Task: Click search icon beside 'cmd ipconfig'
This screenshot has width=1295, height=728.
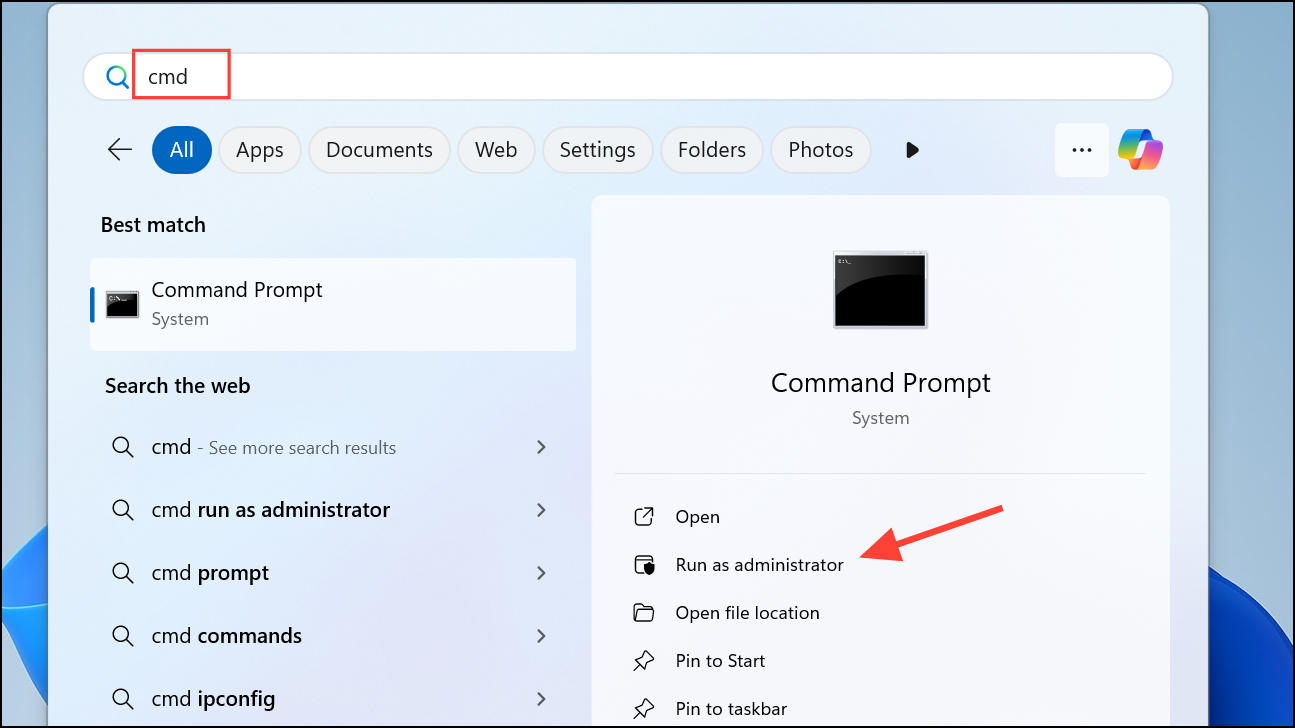Action: 123,699
